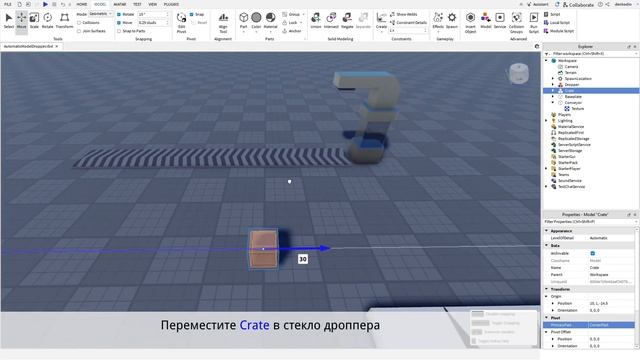640x360 pixels.
Task: Switch to the PLUGINS ribbon tab
Action: 171,4
